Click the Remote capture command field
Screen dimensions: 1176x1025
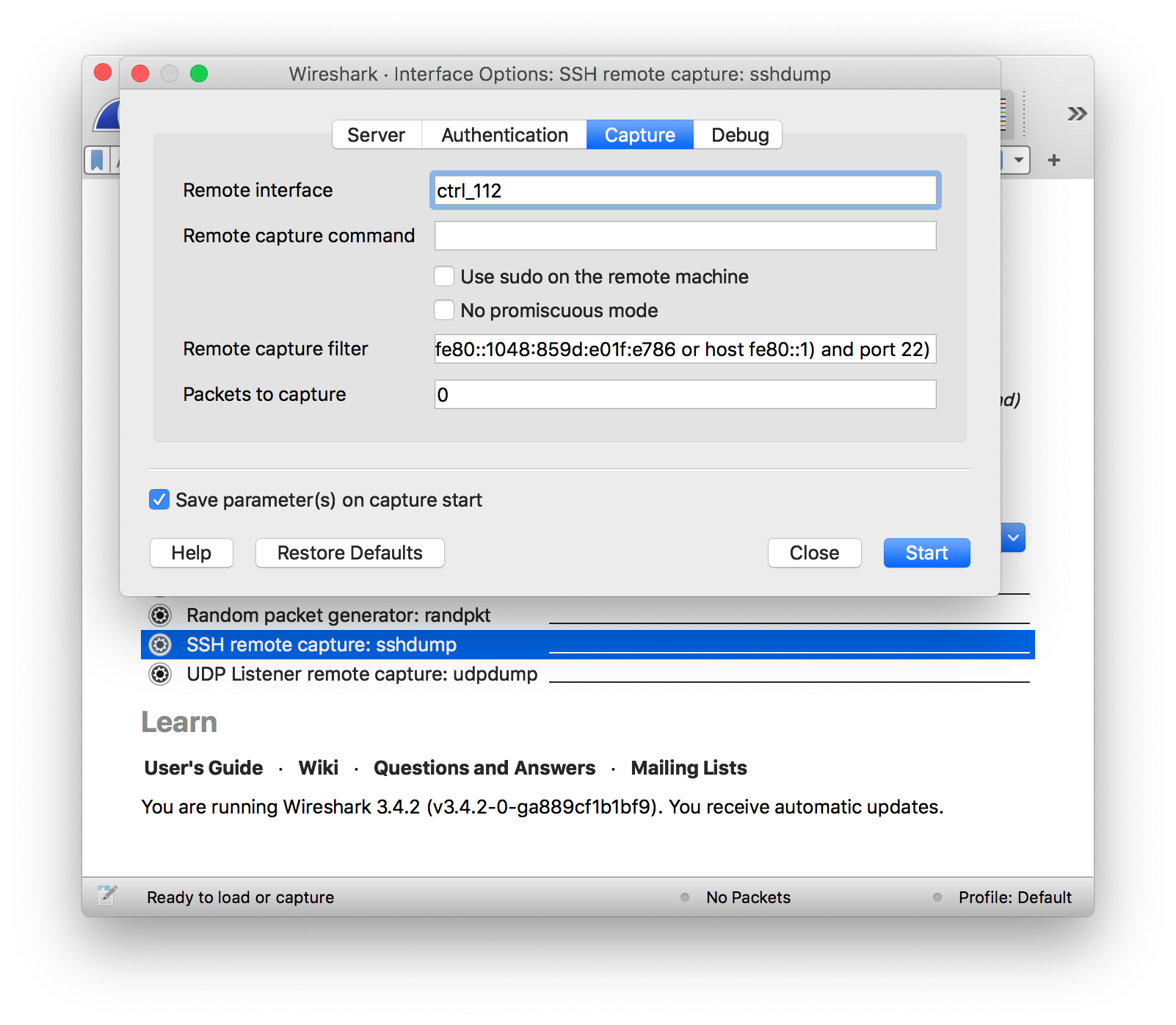tap(685, 236)
